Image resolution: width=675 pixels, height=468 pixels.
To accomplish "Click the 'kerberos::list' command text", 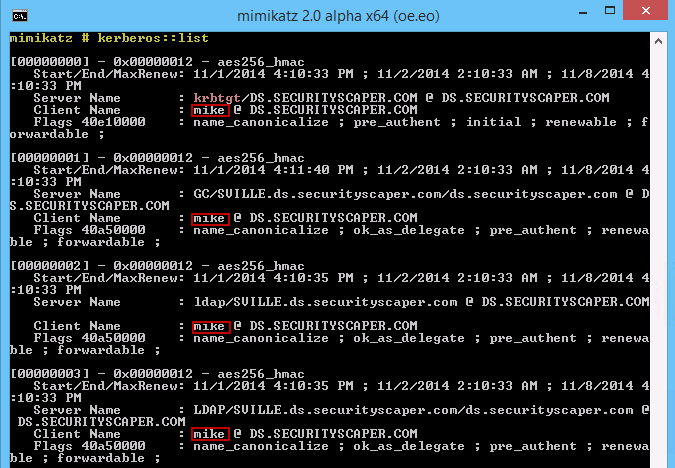I will pos(153,38).
